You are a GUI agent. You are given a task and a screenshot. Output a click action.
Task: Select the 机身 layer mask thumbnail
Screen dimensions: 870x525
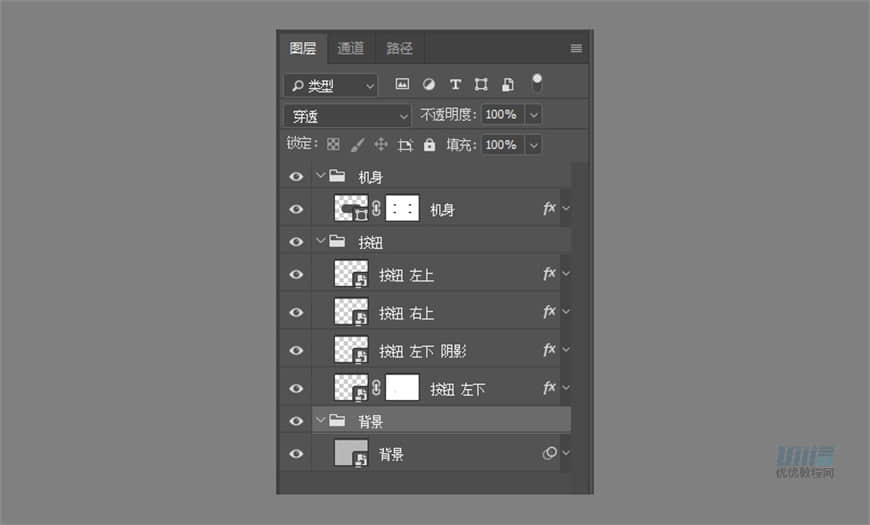(402, 208)
